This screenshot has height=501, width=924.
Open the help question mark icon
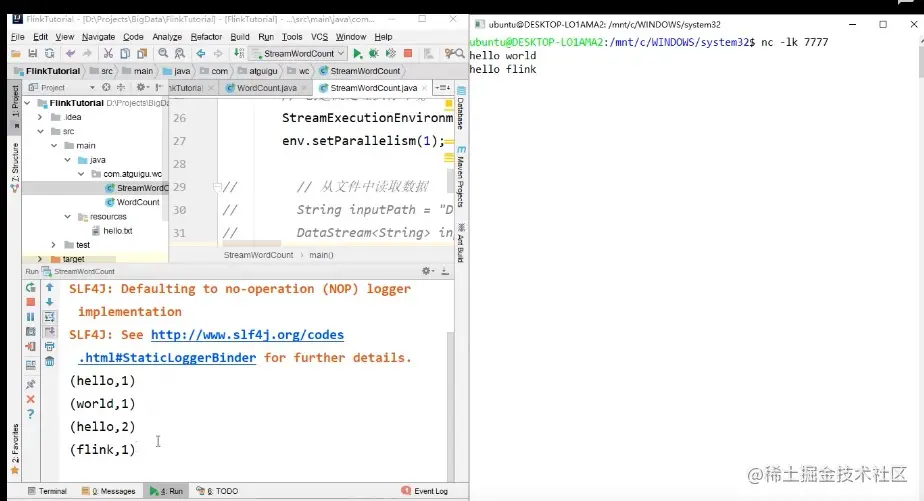point(31,414)
